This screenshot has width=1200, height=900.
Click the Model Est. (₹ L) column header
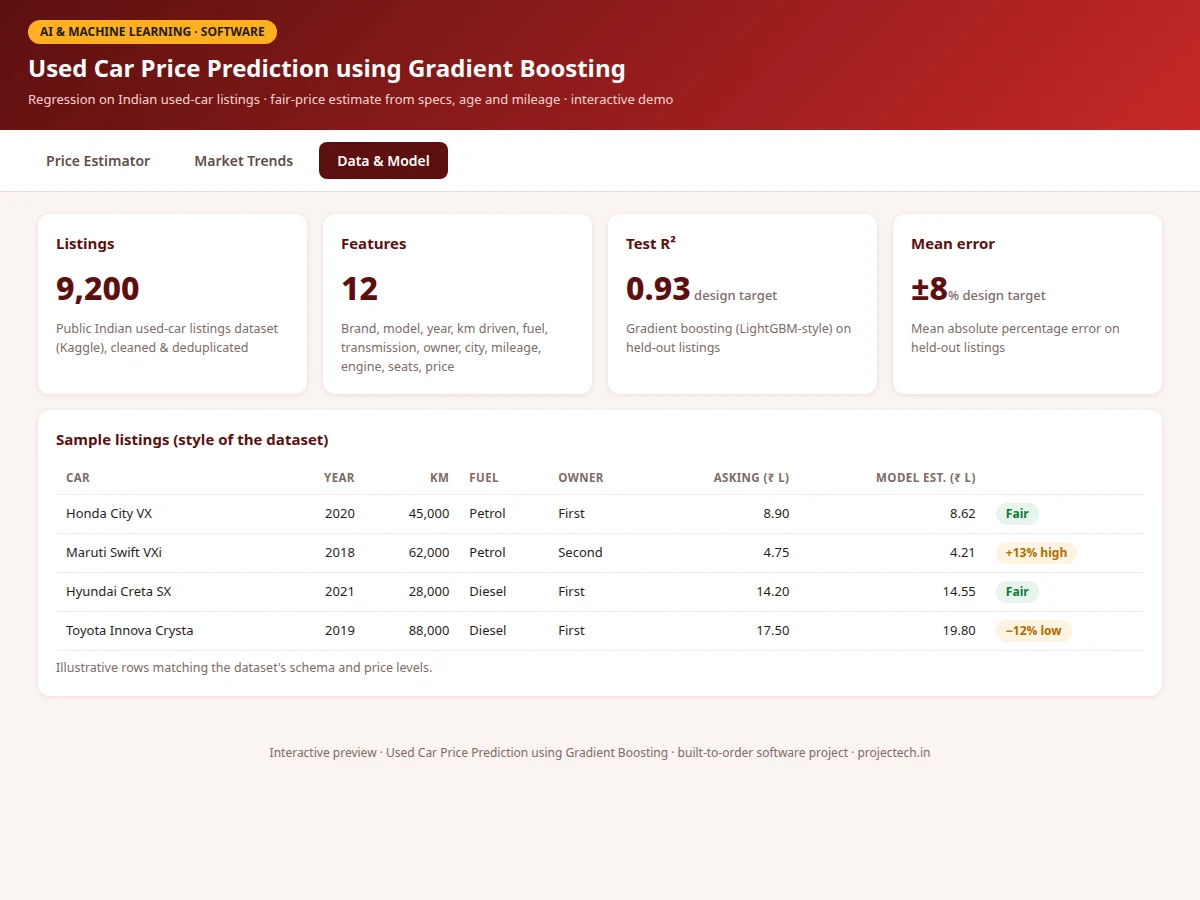click(x=926, y=478)
